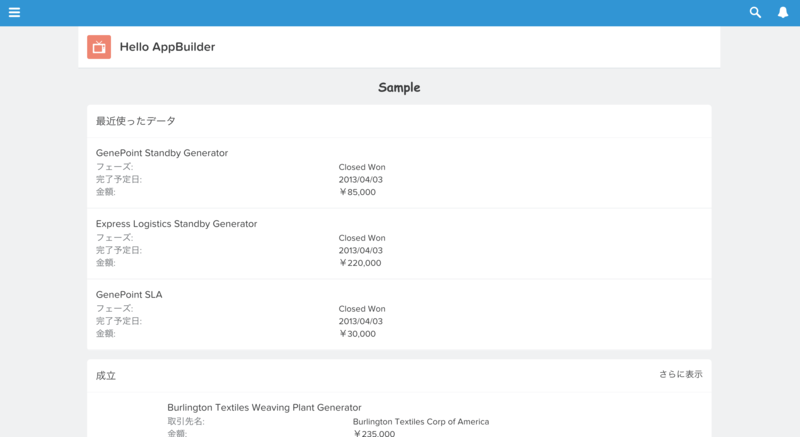Open the GenePoint Standby Generator record

pyautogui.click(x=162, y=153)
